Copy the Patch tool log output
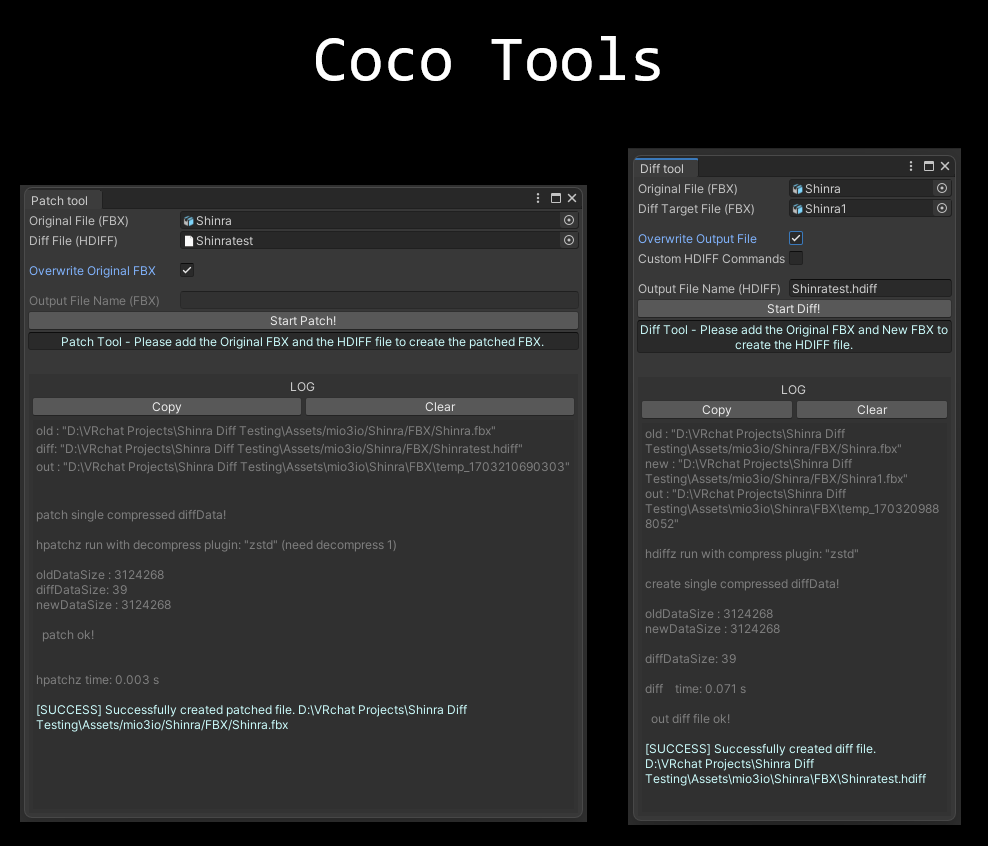This screenshot has height=846, width=988. tap(166, 407)
